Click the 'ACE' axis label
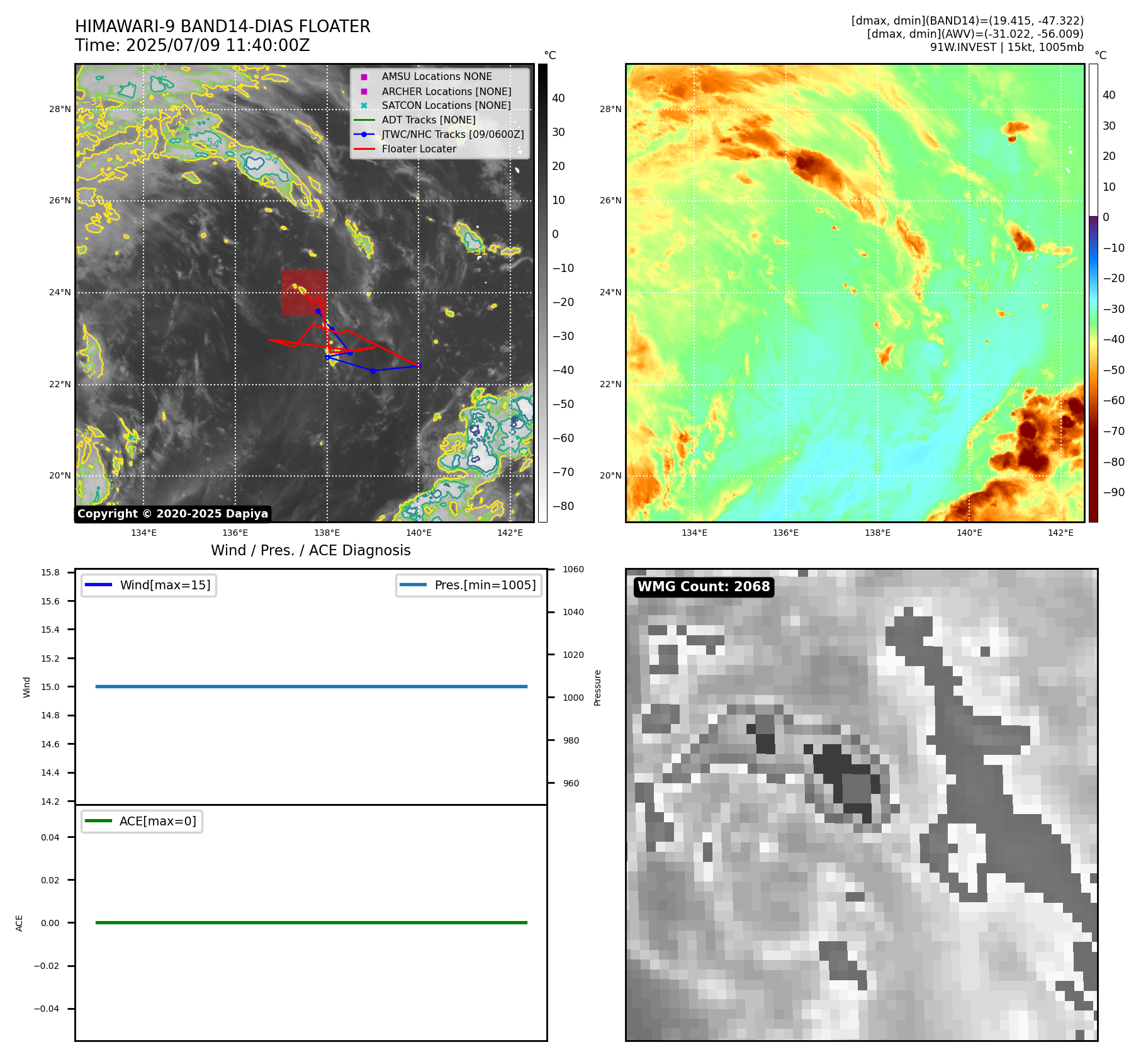The width and height of the screenshot is (1141, 1064). click(19, 923)
